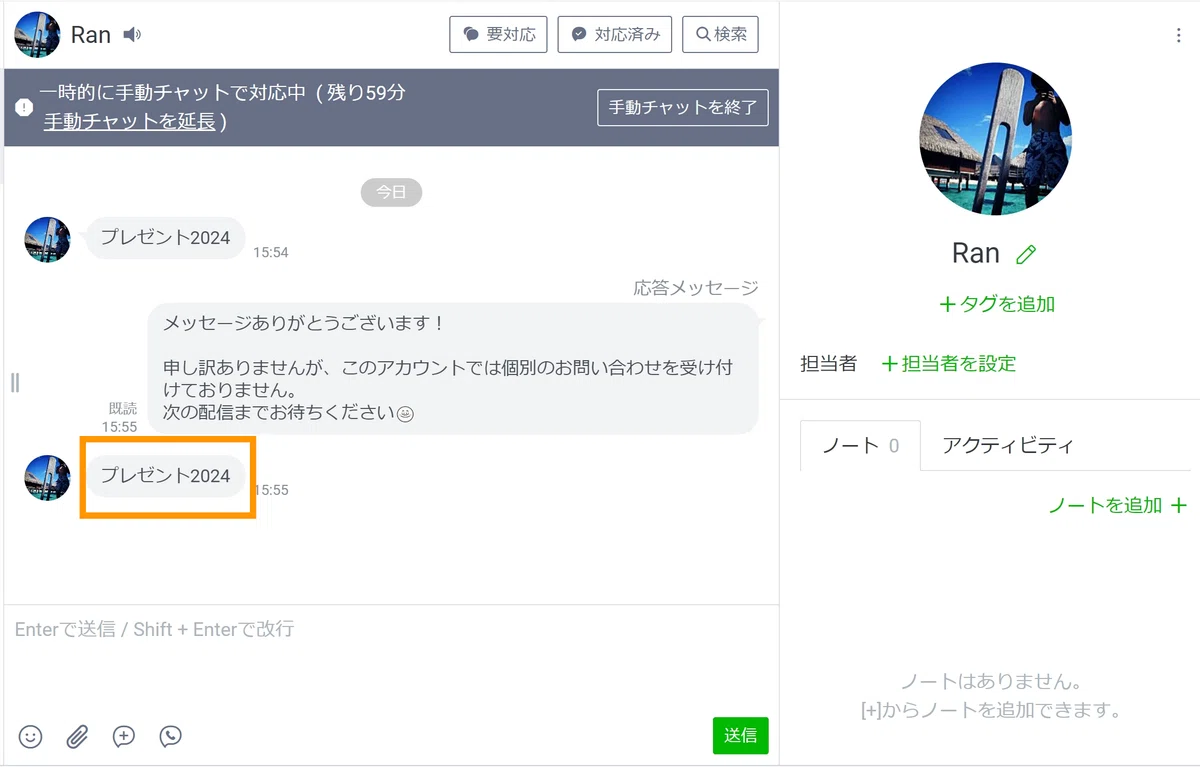
Task: Click タグを追加 to add a tag
Action: pyautogui.click(x=997, y=304)
